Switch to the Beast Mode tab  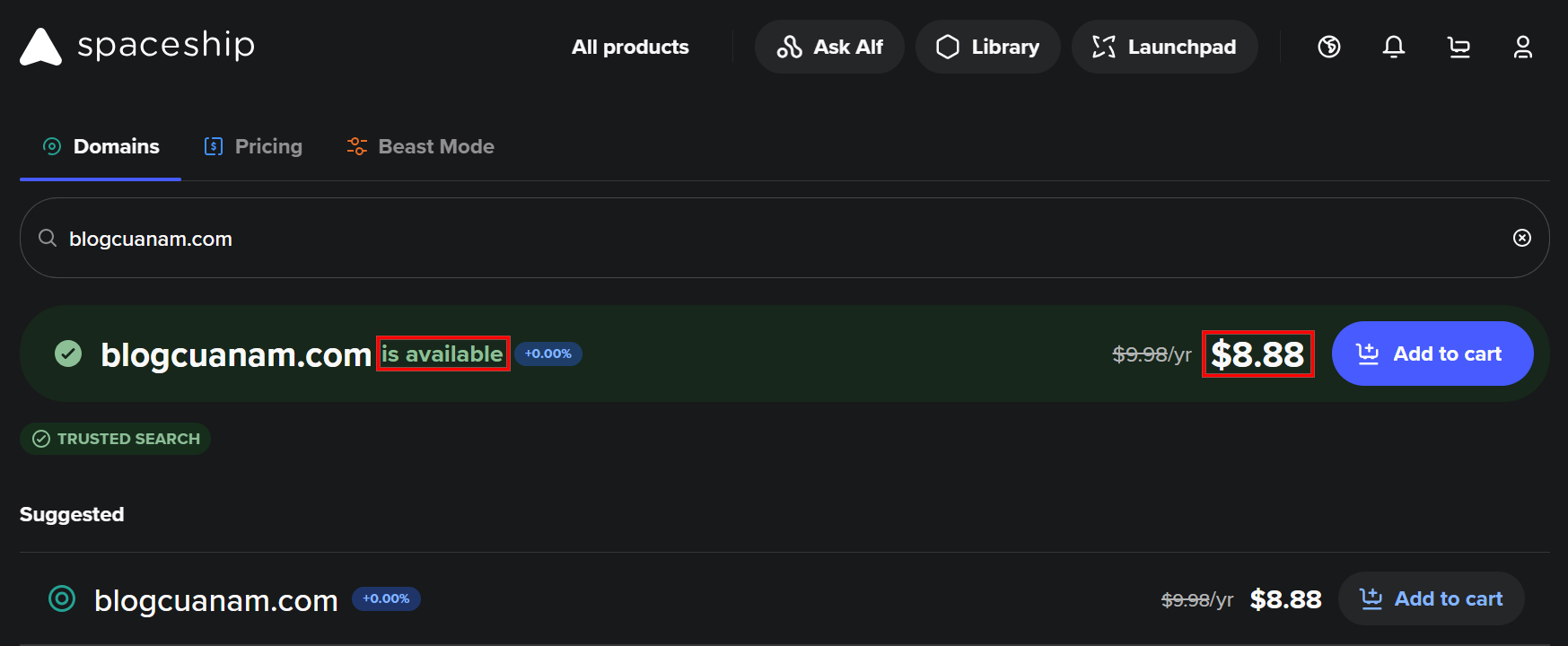(421, 146)
